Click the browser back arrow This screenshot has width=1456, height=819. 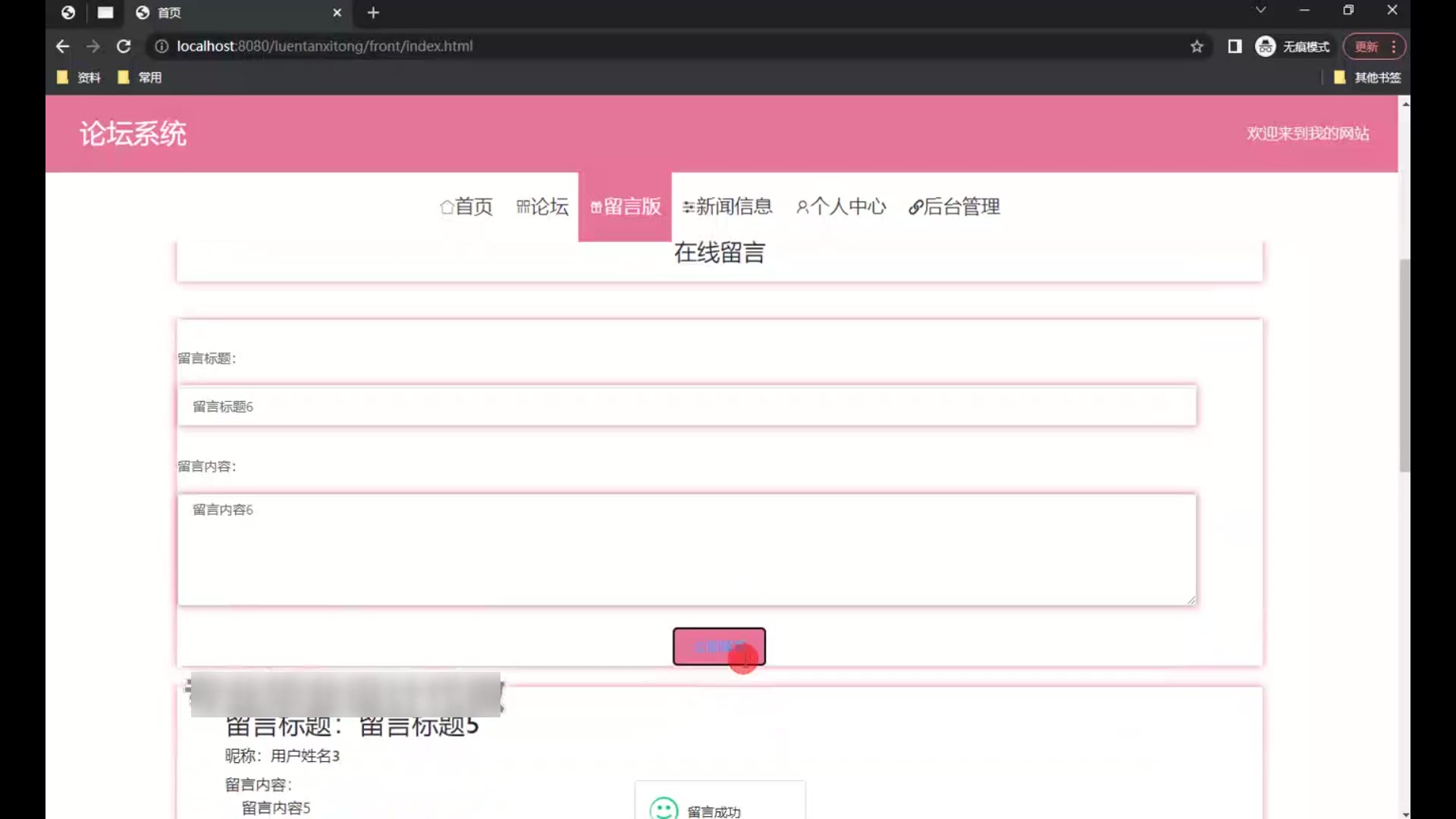pos(62,46)
